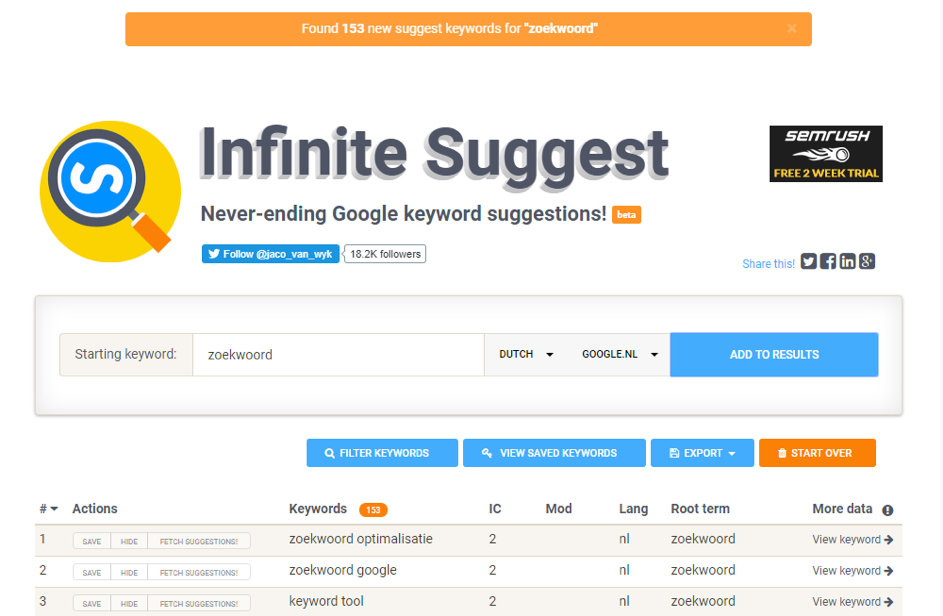Dismiss the orange notification banner
The image size is (943, 616).
[792, 29]
